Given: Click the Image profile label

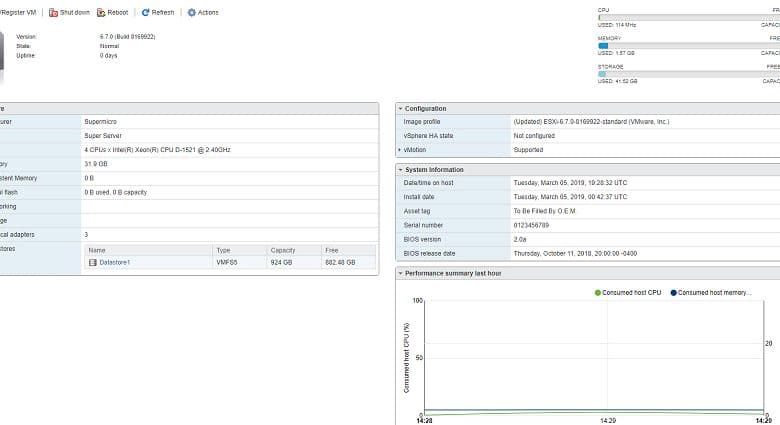Looking at the screenshot, I should [422, 121].
